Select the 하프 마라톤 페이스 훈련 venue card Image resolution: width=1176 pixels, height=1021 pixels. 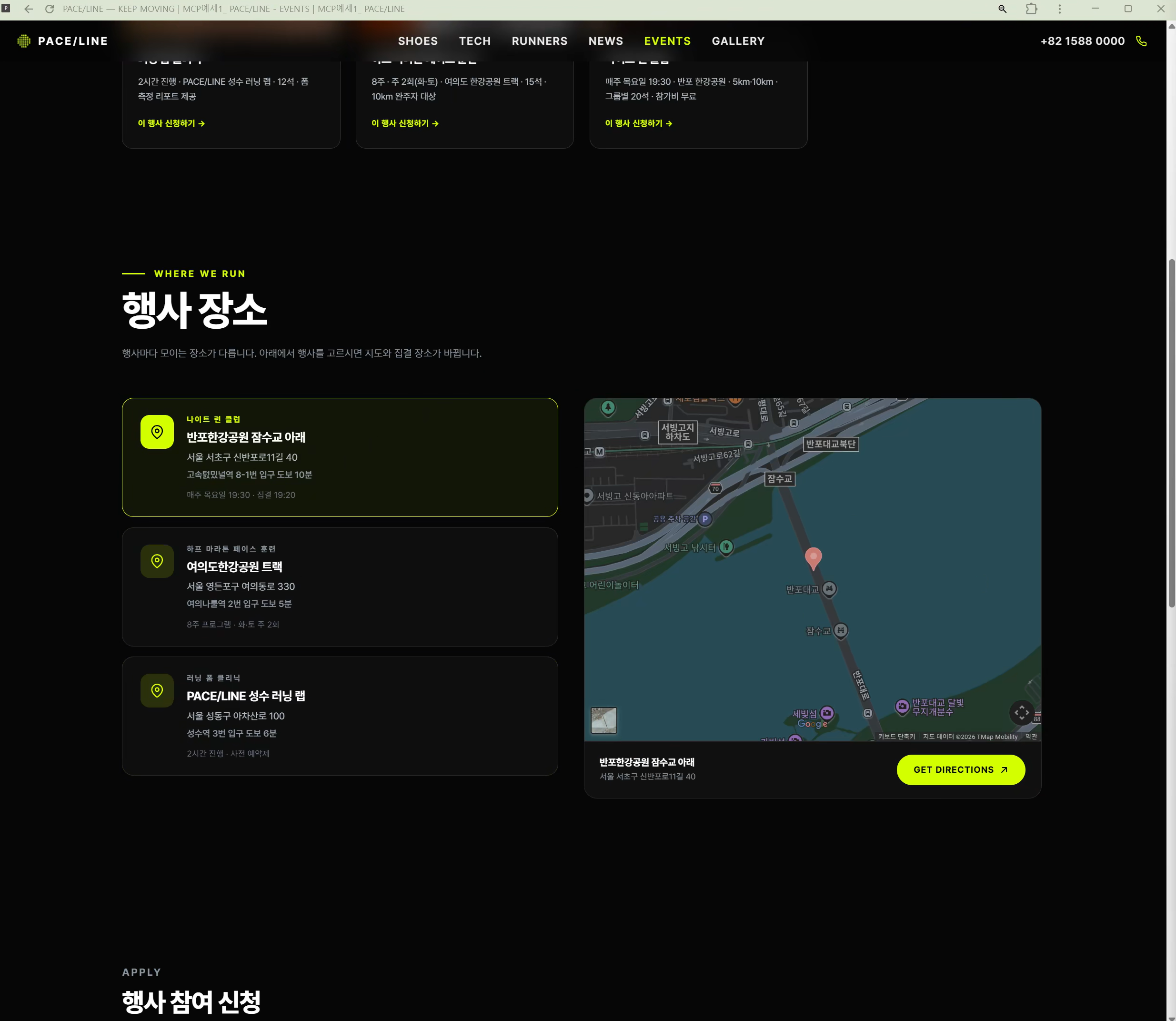coord(340,587)
